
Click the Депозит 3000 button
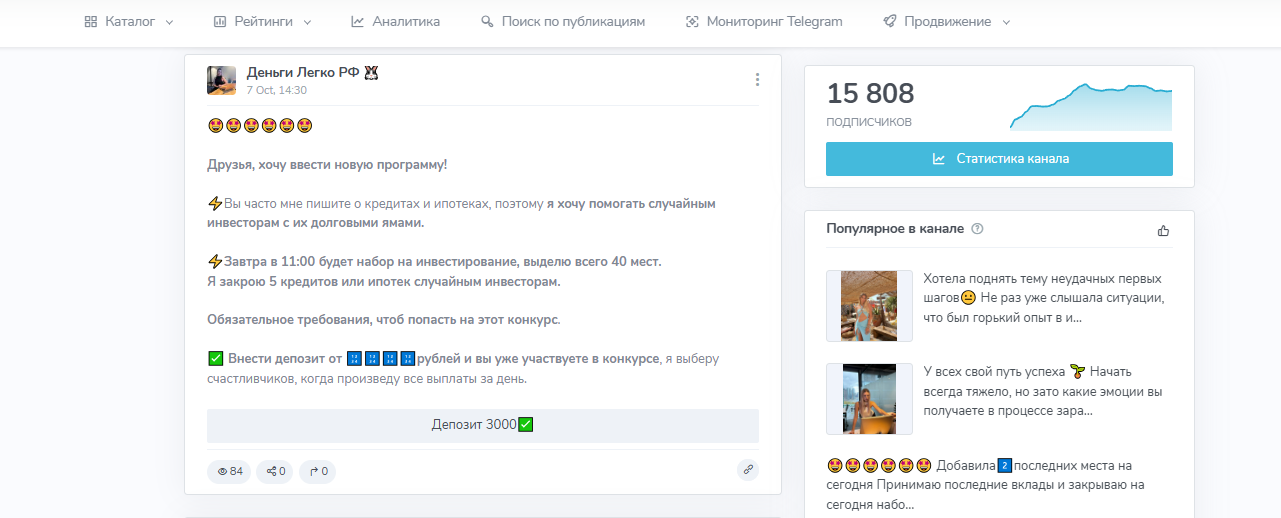pos(483,425)
